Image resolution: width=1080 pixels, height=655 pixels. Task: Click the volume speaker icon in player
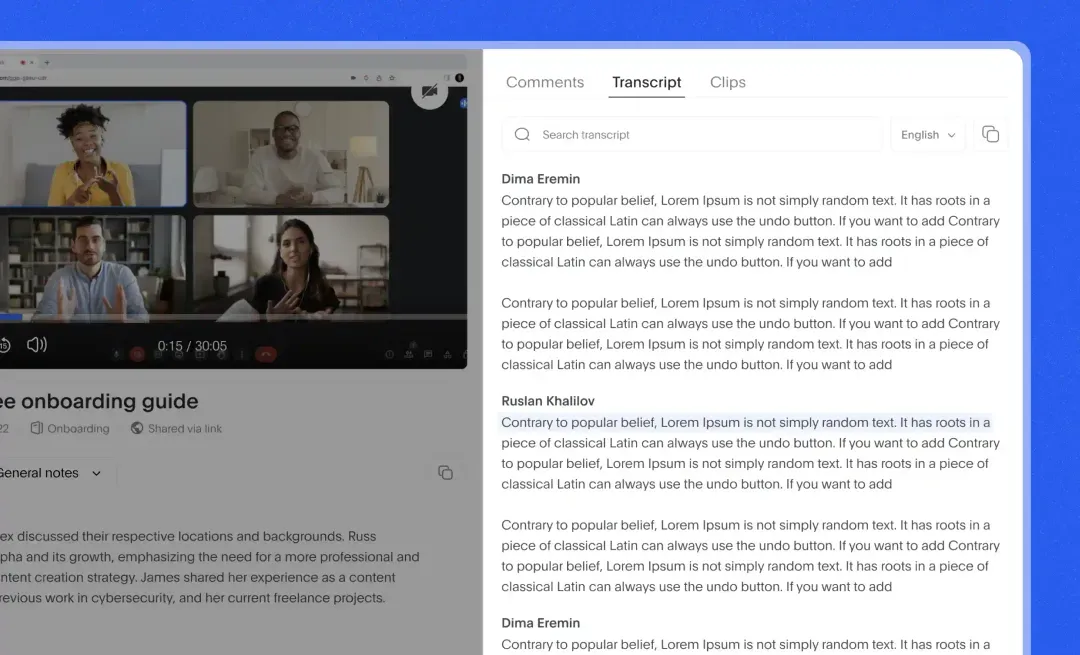[37, 345]
